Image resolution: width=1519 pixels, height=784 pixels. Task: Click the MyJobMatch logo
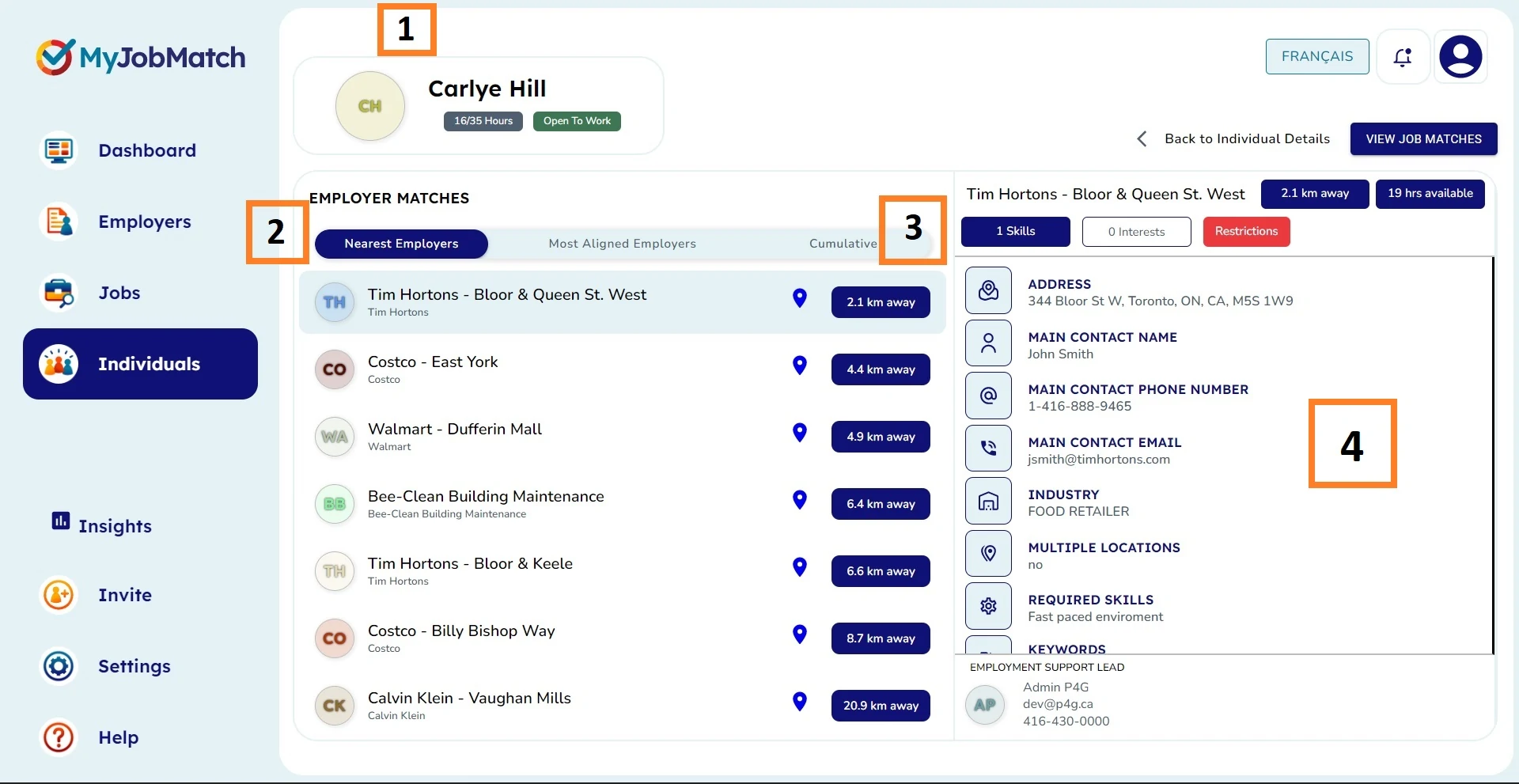click(x=141, y=57)
